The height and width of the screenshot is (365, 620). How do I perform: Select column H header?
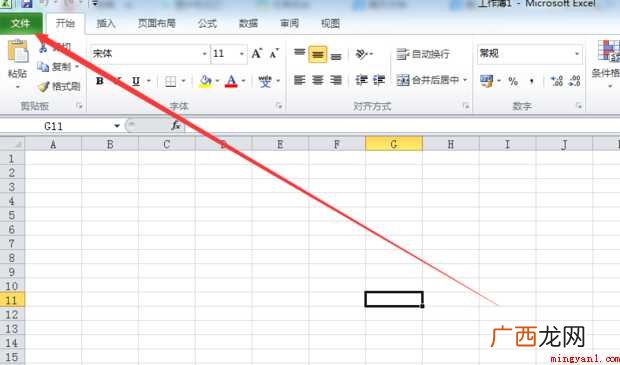(450, 144)
